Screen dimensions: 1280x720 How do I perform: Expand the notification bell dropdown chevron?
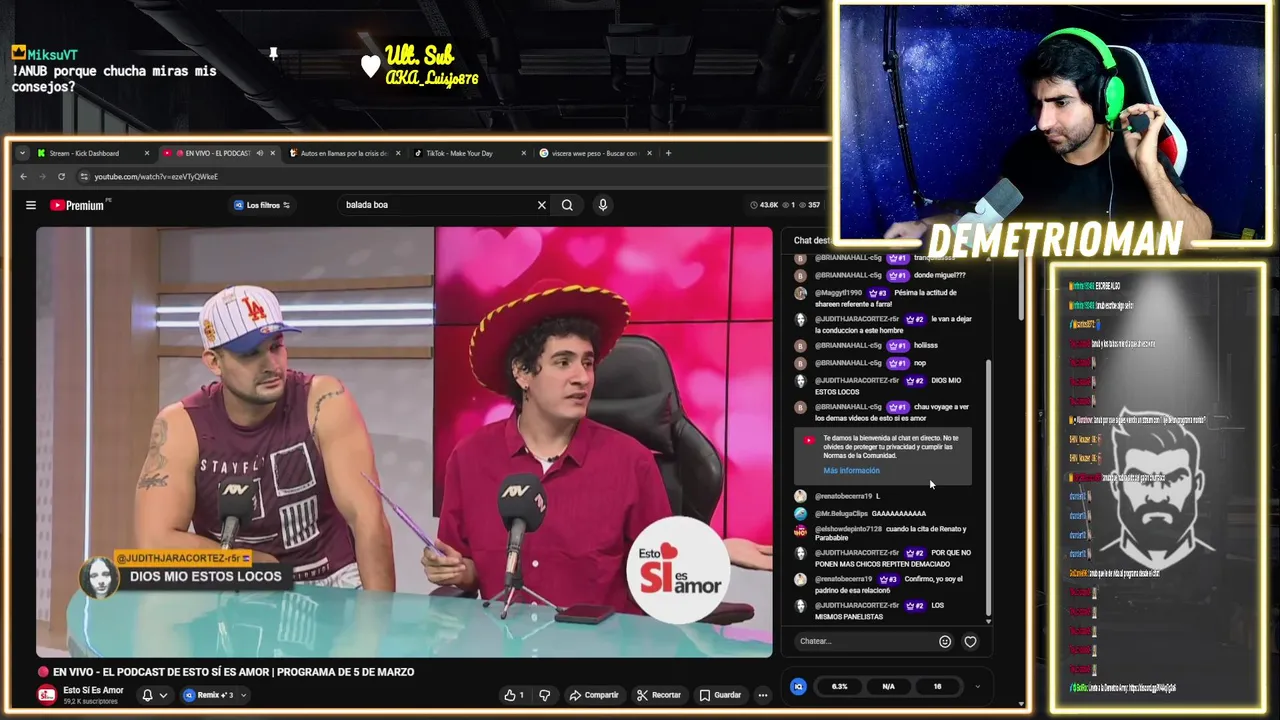163,695
